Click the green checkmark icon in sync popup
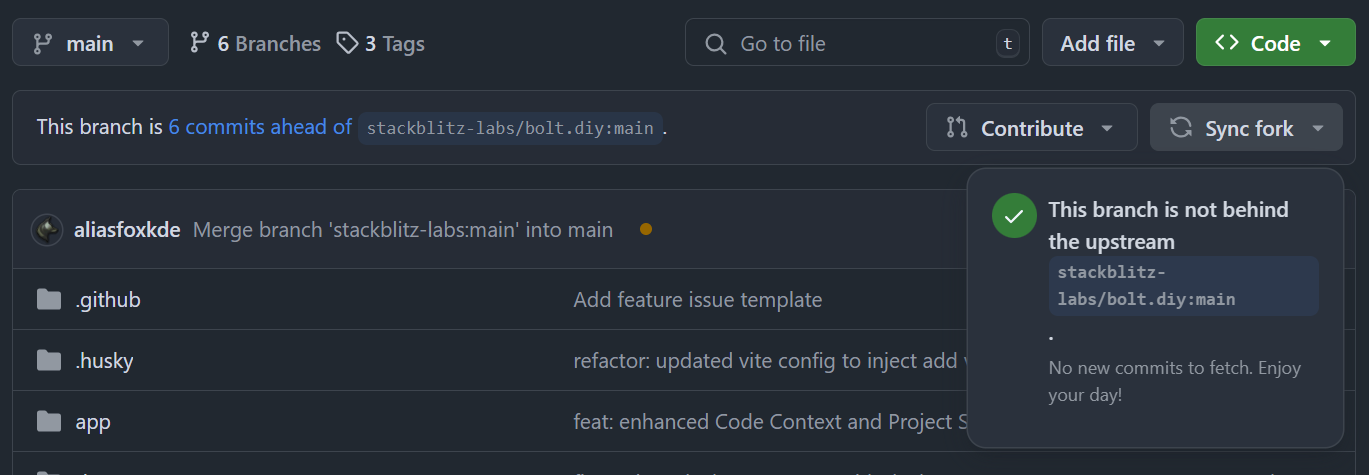The width and height of the screenshot is (1369, 475). coord(1014,216)
